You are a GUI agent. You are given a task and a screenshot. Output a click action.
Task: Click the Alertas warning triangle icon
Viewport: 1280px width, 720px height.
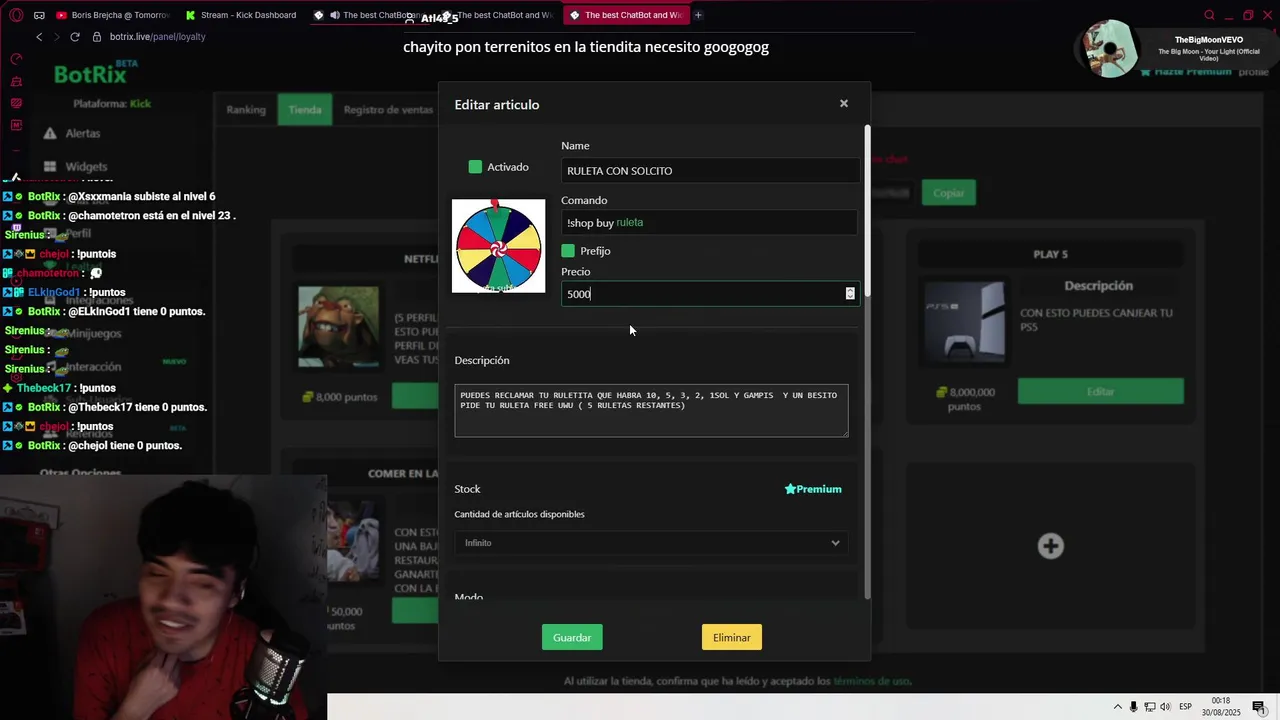[x=49, y=133]
